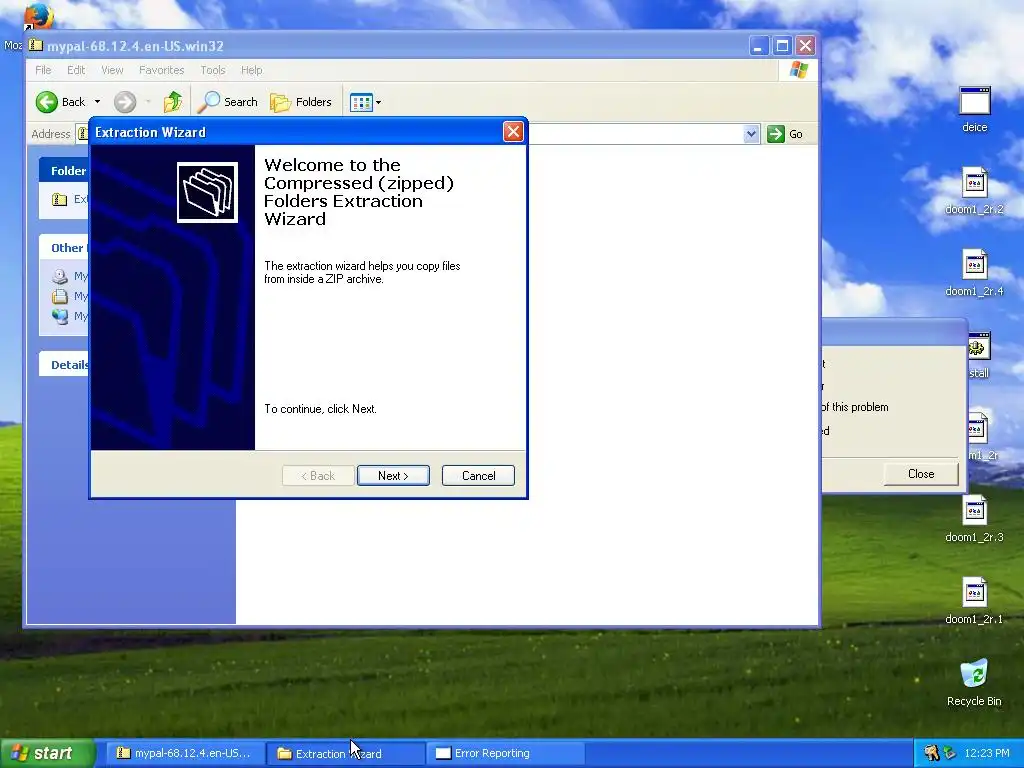Open the Help menu
Image resolution: width=1024 pixels, height=768 pixels.
point(251,70)
